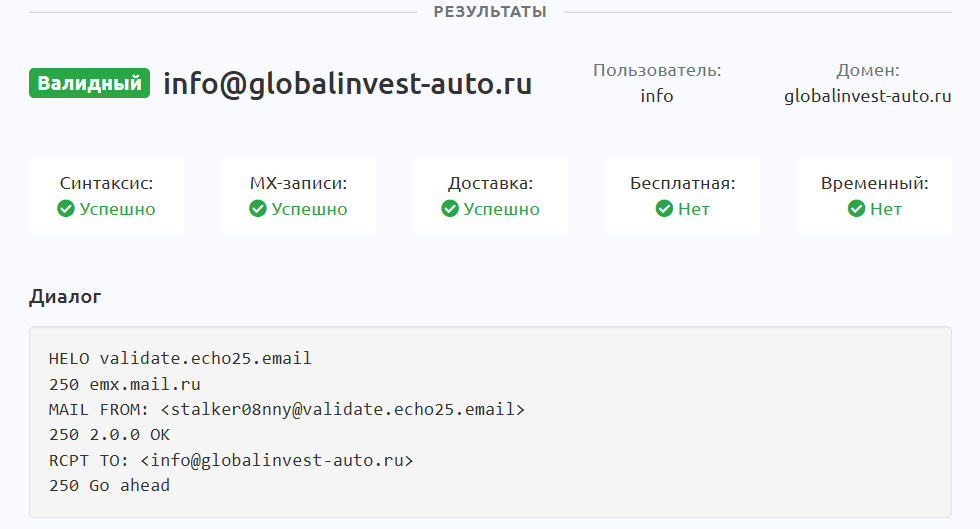Click the checkmark icon under Доставка
Screen dimensions: 980x529
[x=449, y=209]
